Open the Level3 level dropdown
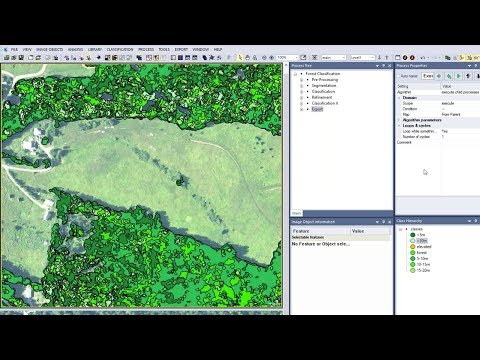The height and width of the screenshot is (360, 480). pyautogui.click(x=372, y=58)
